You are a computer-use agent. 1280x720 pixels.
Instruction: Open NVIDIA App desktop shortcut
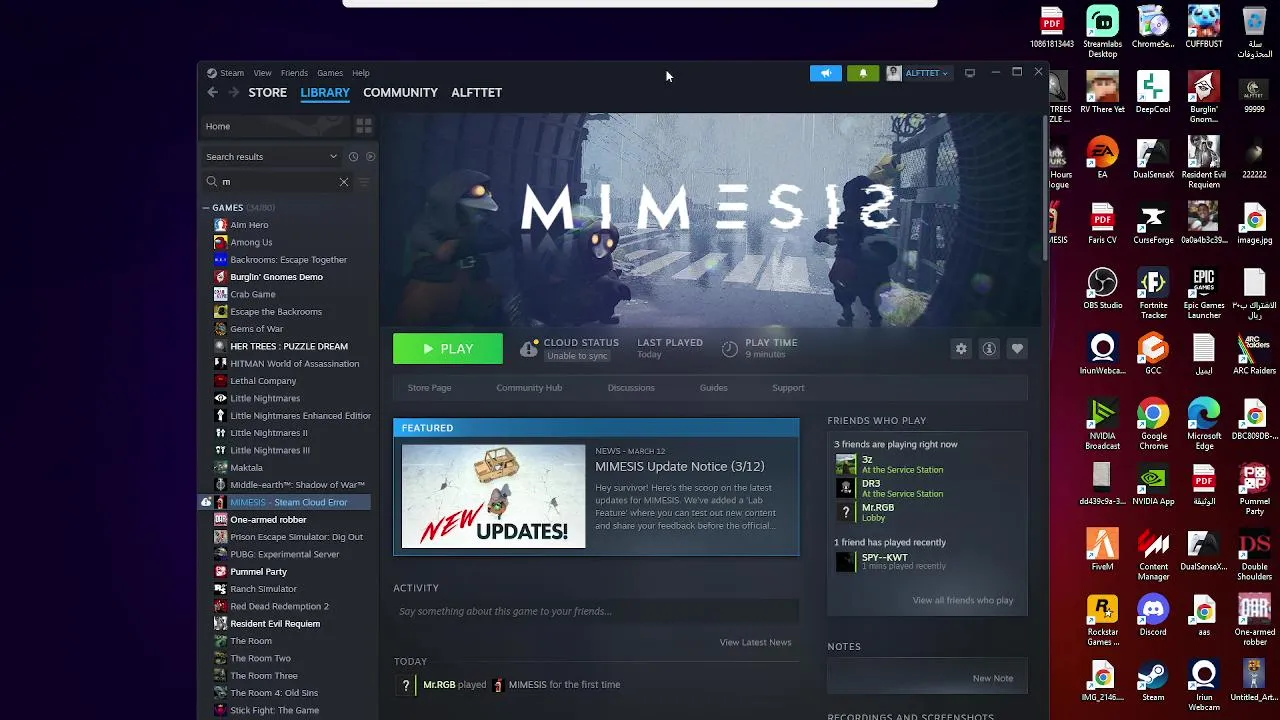tap(1153, 485)
